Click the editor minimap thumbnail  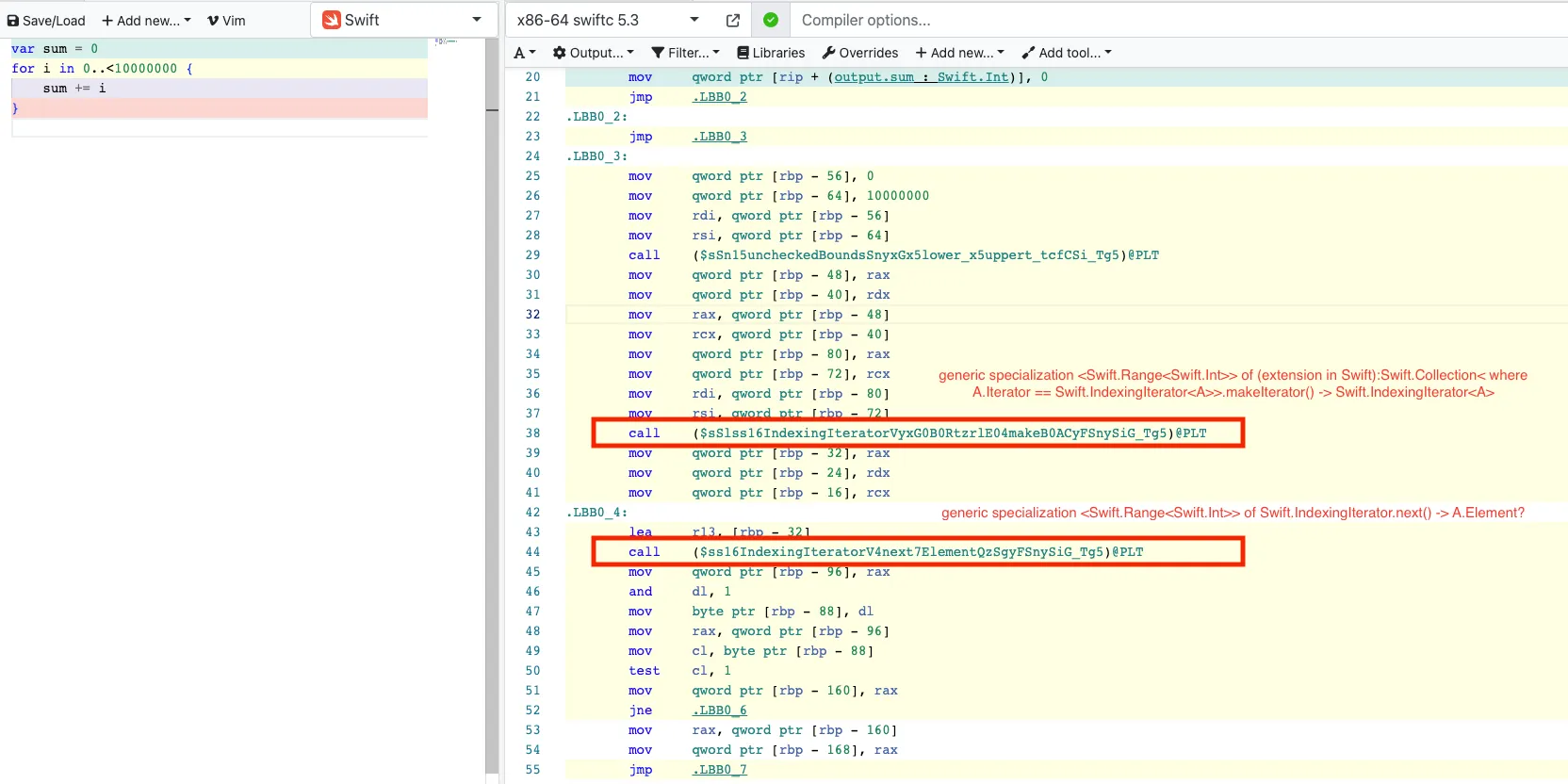point(447,41)
